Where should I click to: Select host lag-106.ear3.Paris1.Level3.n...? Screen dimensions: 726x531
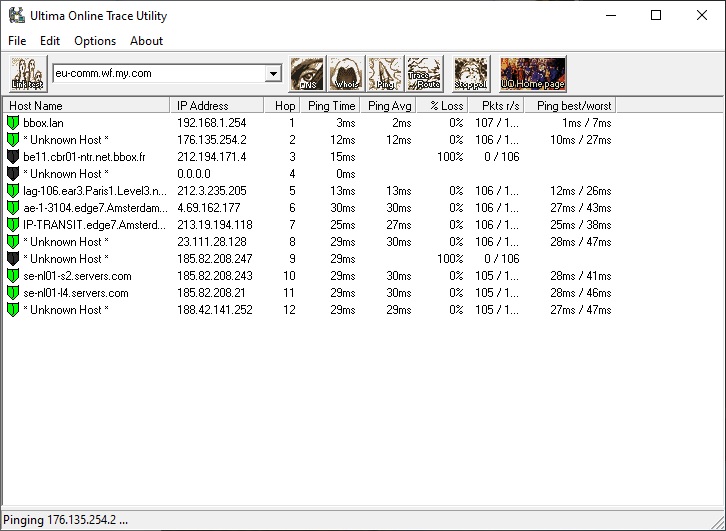tap(95, 191)
